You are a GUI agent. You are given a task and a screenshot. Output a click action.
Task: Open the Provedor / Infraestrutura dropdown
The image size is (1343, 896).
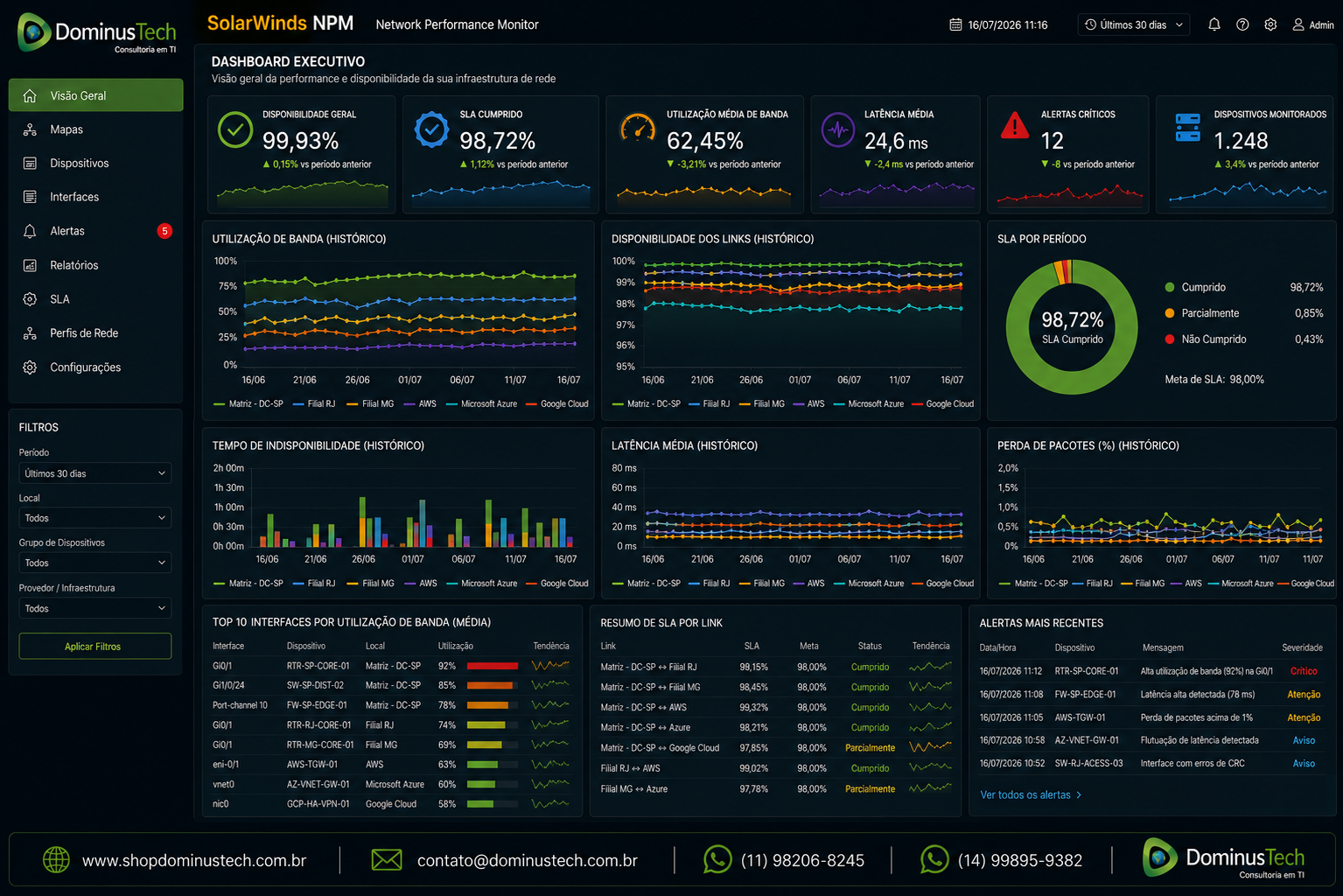tap(94, 608)
